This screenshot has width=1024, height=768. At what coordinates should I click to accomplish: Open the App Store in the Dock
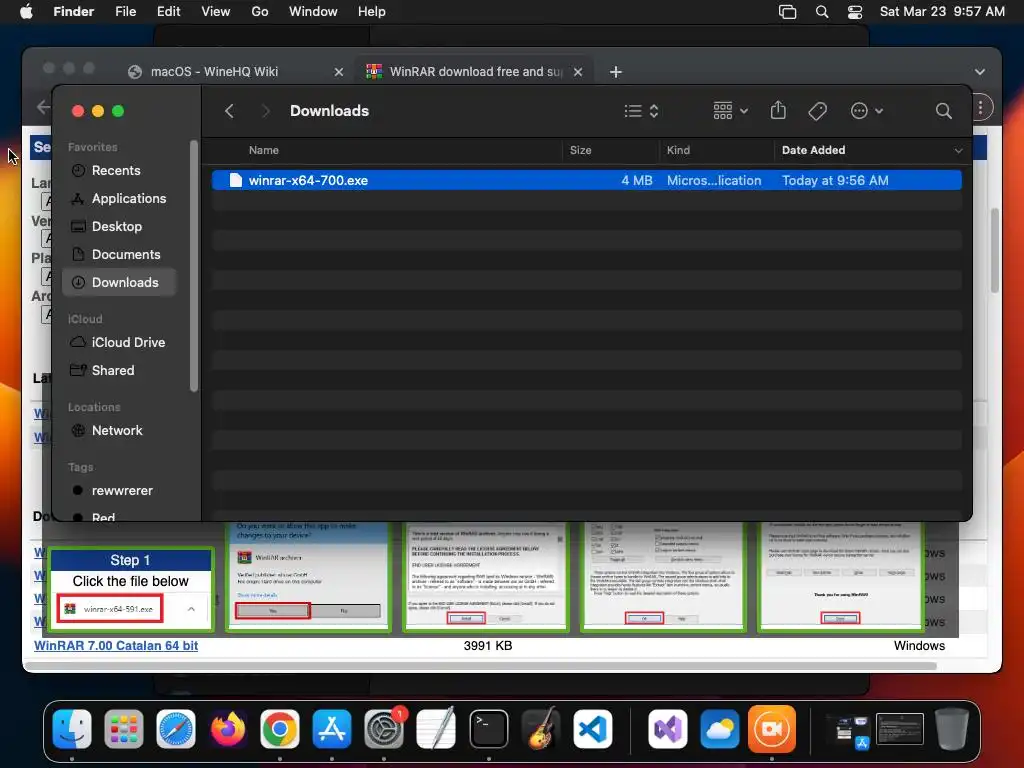(x=332, y=729)
